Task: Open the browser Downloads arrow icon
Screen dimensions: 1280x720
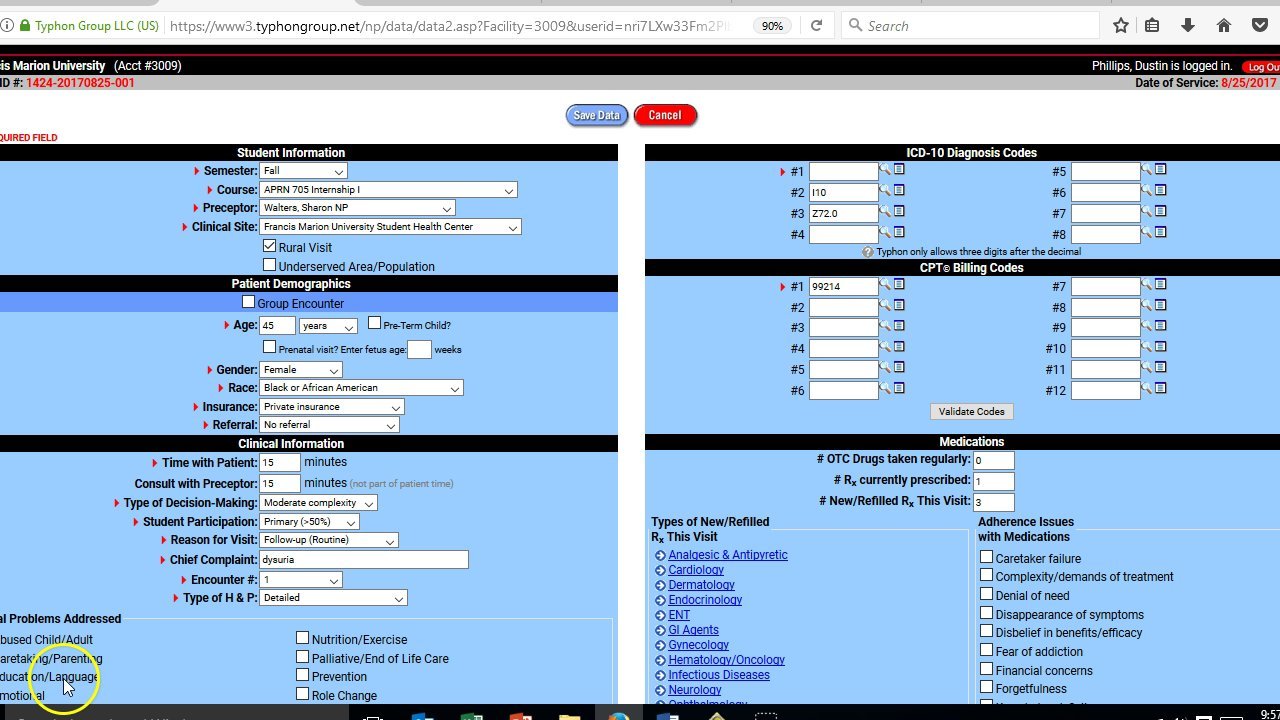Action: [1188, 25]
